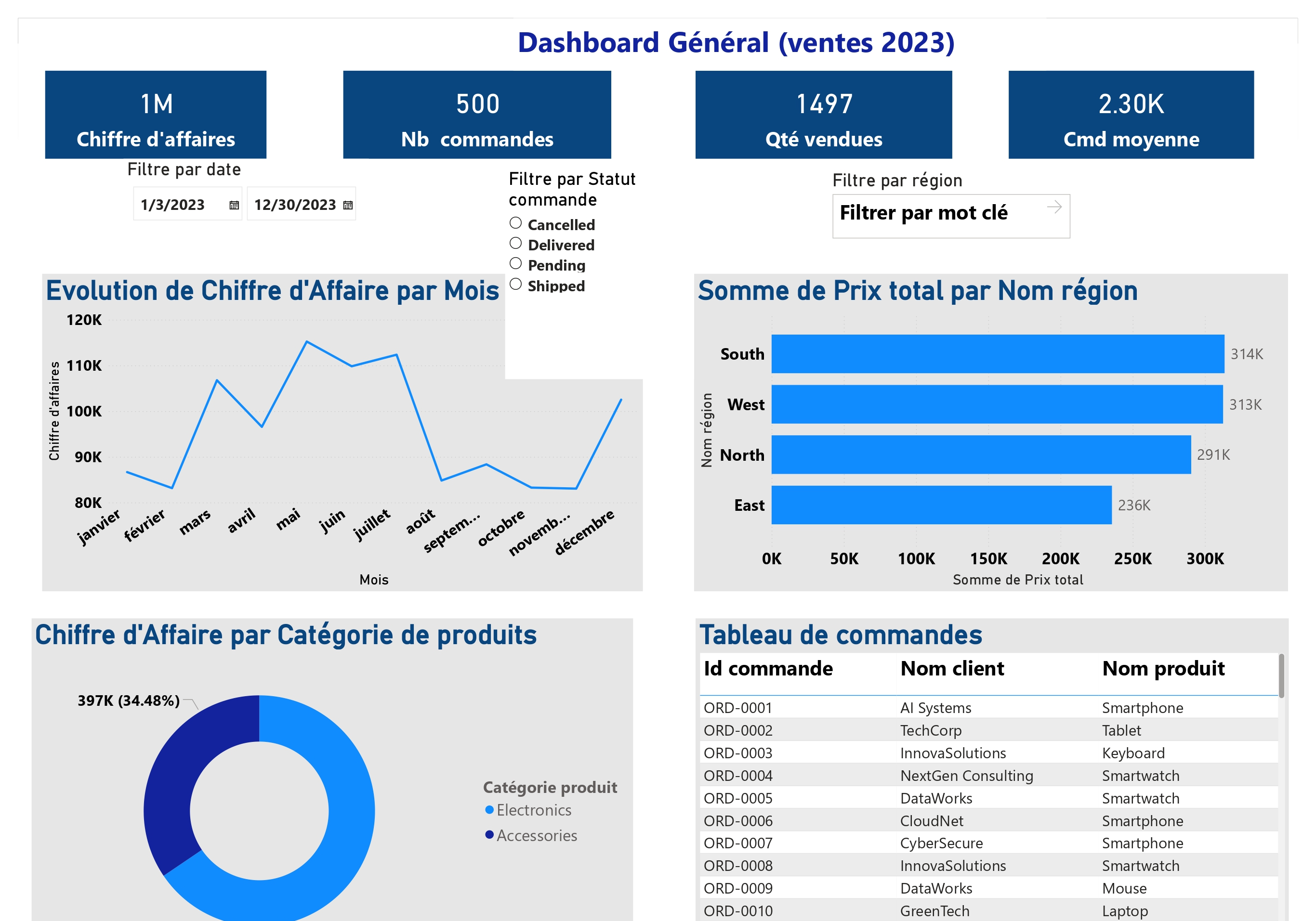Sort by Nom produit column header

click(1163, 668)
